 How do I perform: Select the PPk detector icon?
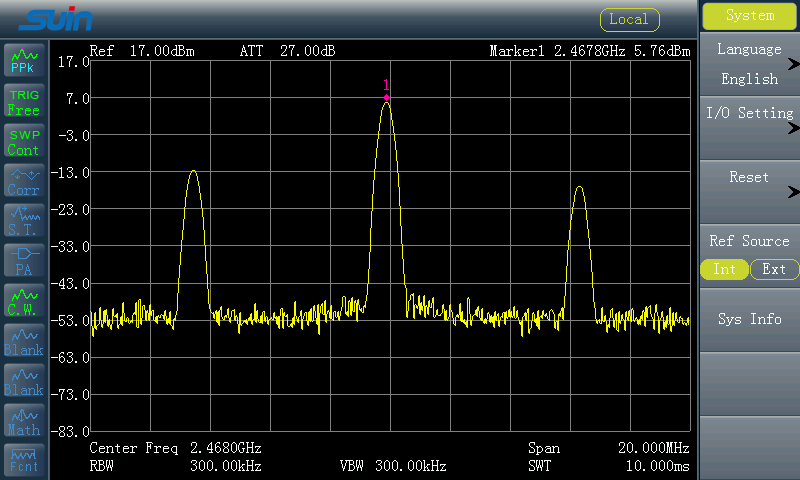pos(24,61)
